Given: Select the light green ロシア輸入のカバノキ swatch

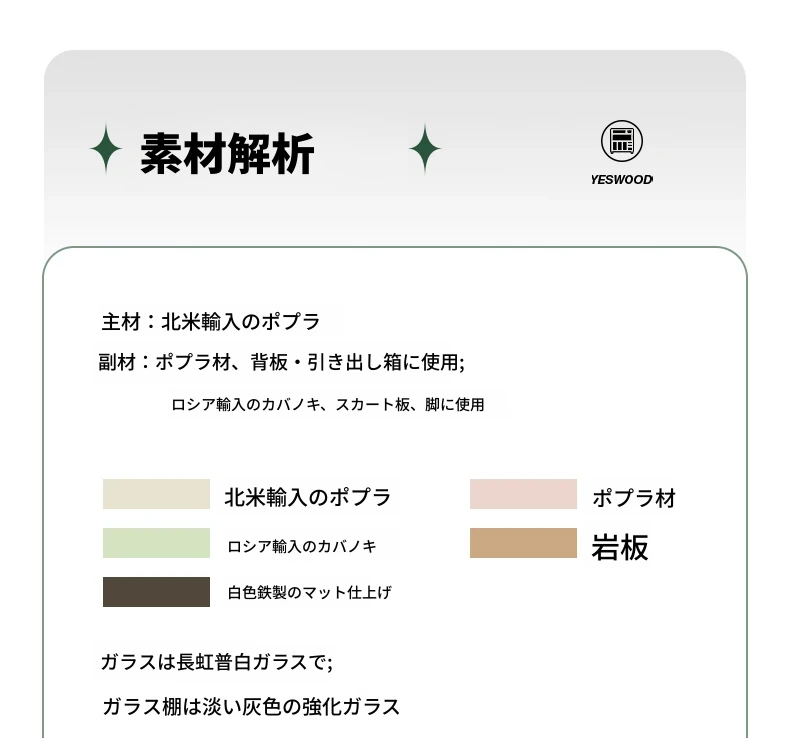Looking at the screenshot, I should point(156,543).
